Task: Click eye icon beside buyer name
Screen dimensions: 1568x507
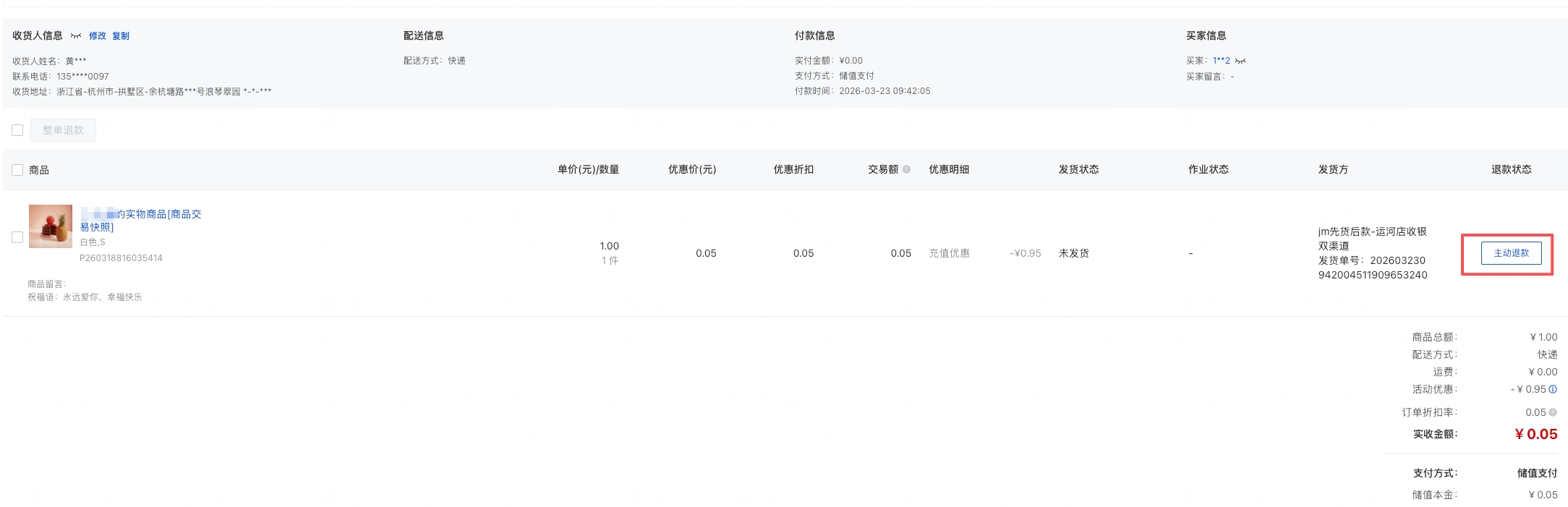Action: point(1240,61)
